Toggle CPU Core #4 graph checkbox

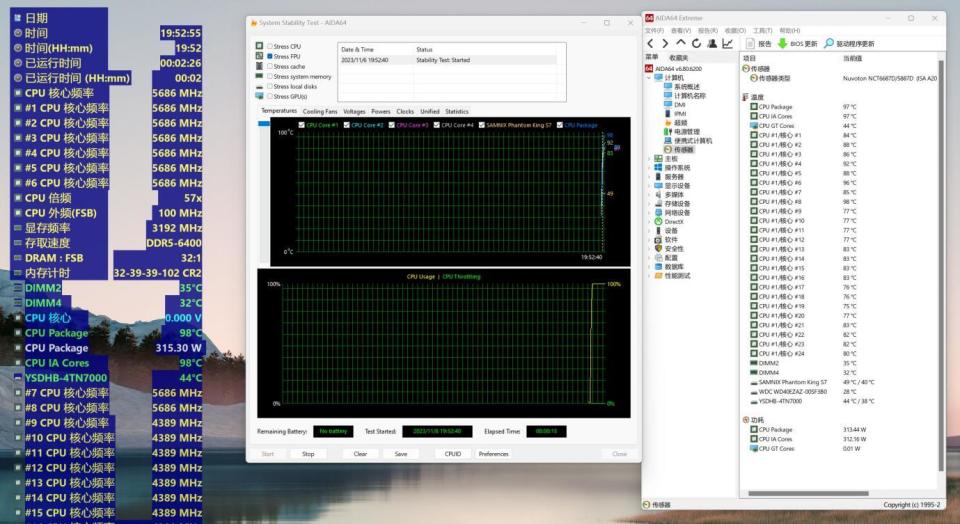437,125
